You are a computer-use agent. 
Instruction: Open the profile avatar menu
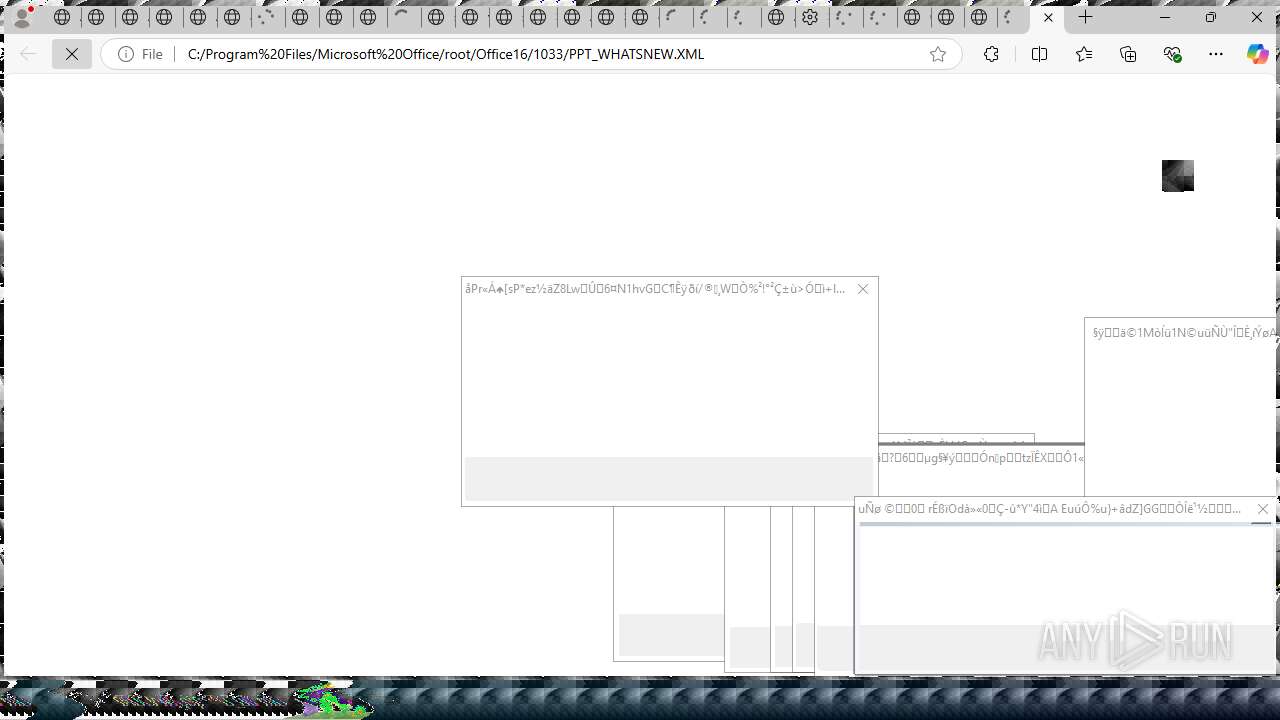(22, 17)
